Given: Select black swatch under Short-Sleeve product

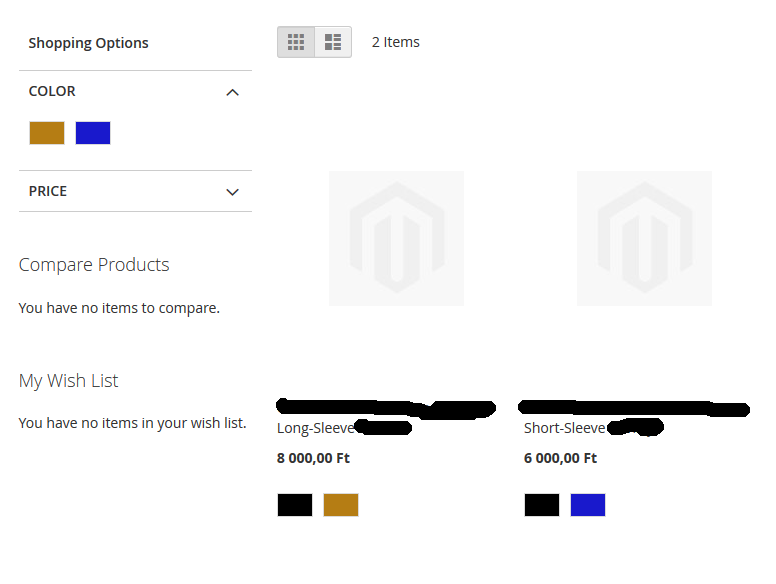Looking at the screenshot, I should click(542, 505).
